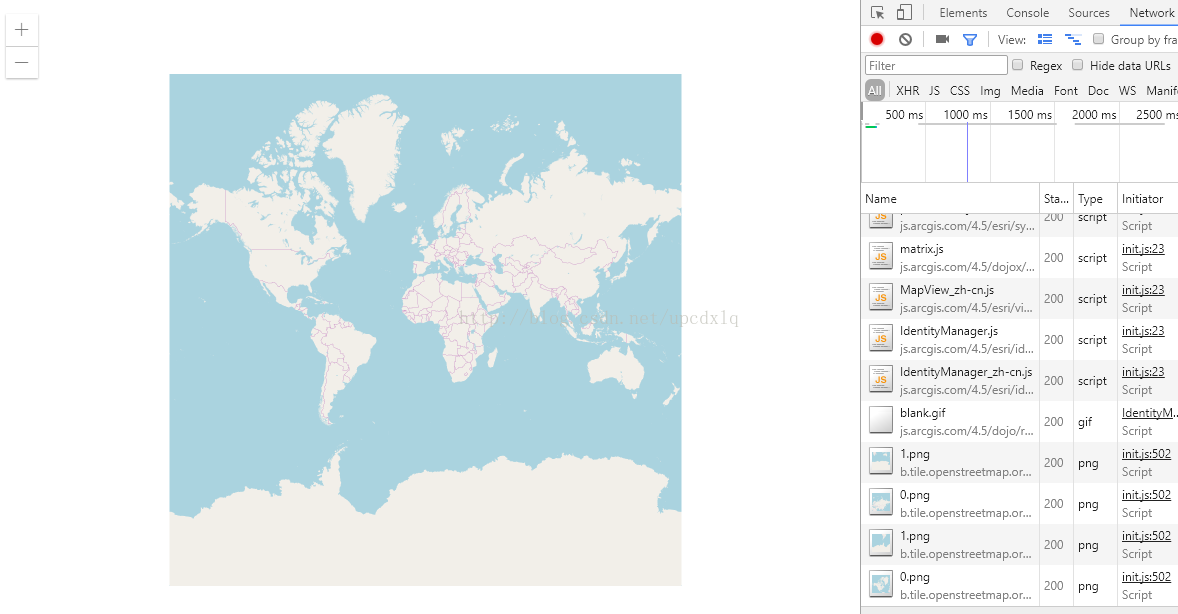Toggle the device toolbar icon
The image size is (1178, 614).
pyautogui.click(x=904, y=13)
